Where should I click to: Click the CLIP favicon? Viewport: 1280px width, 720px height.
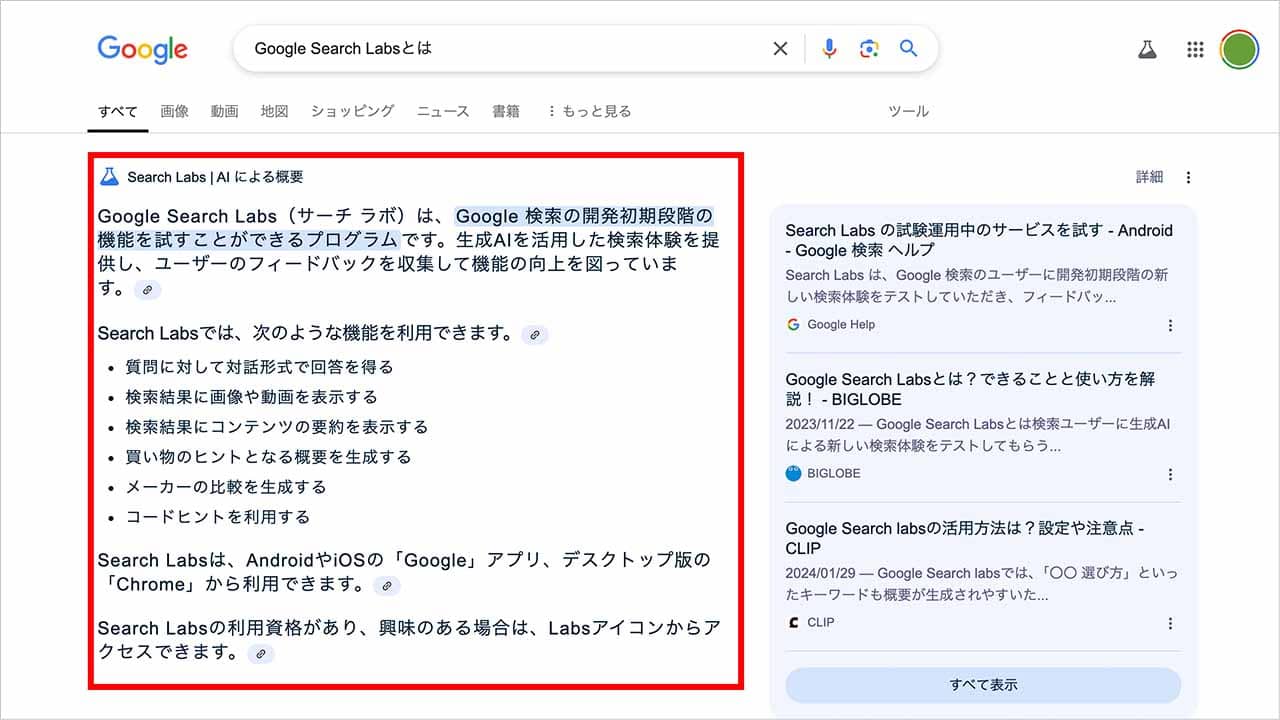(x=793, y=622)
